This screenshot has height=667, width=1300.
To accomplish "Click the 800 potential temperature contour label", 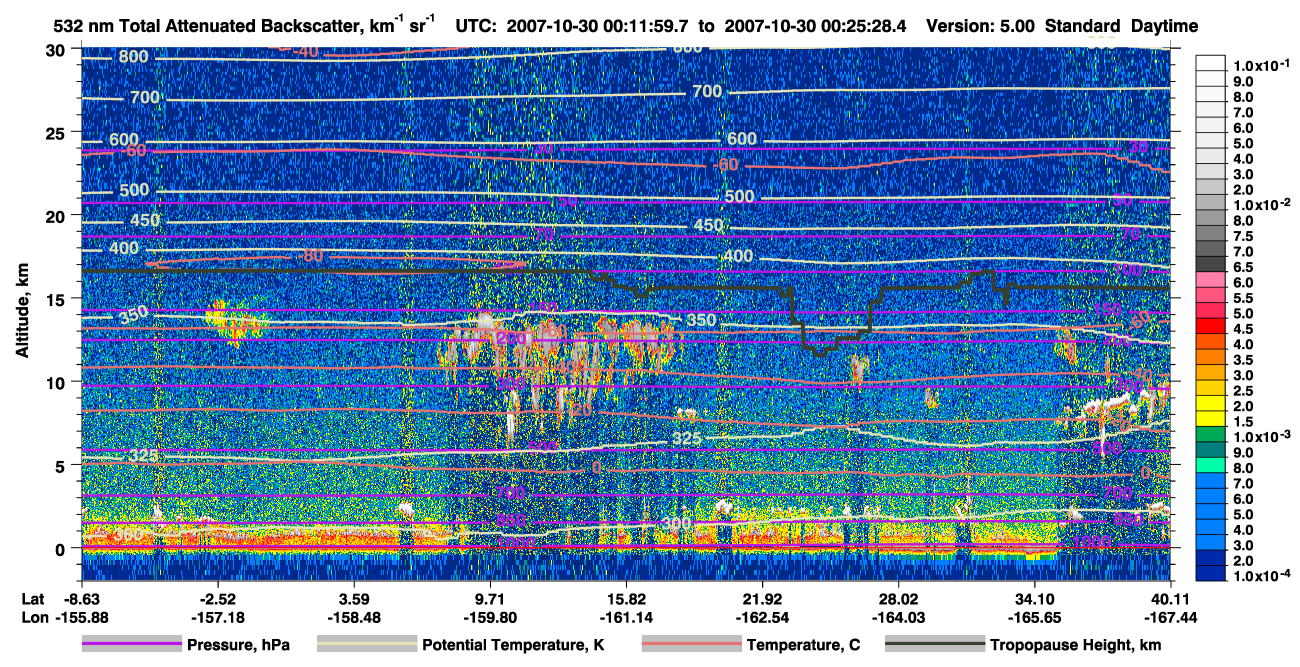I will 132,56.
